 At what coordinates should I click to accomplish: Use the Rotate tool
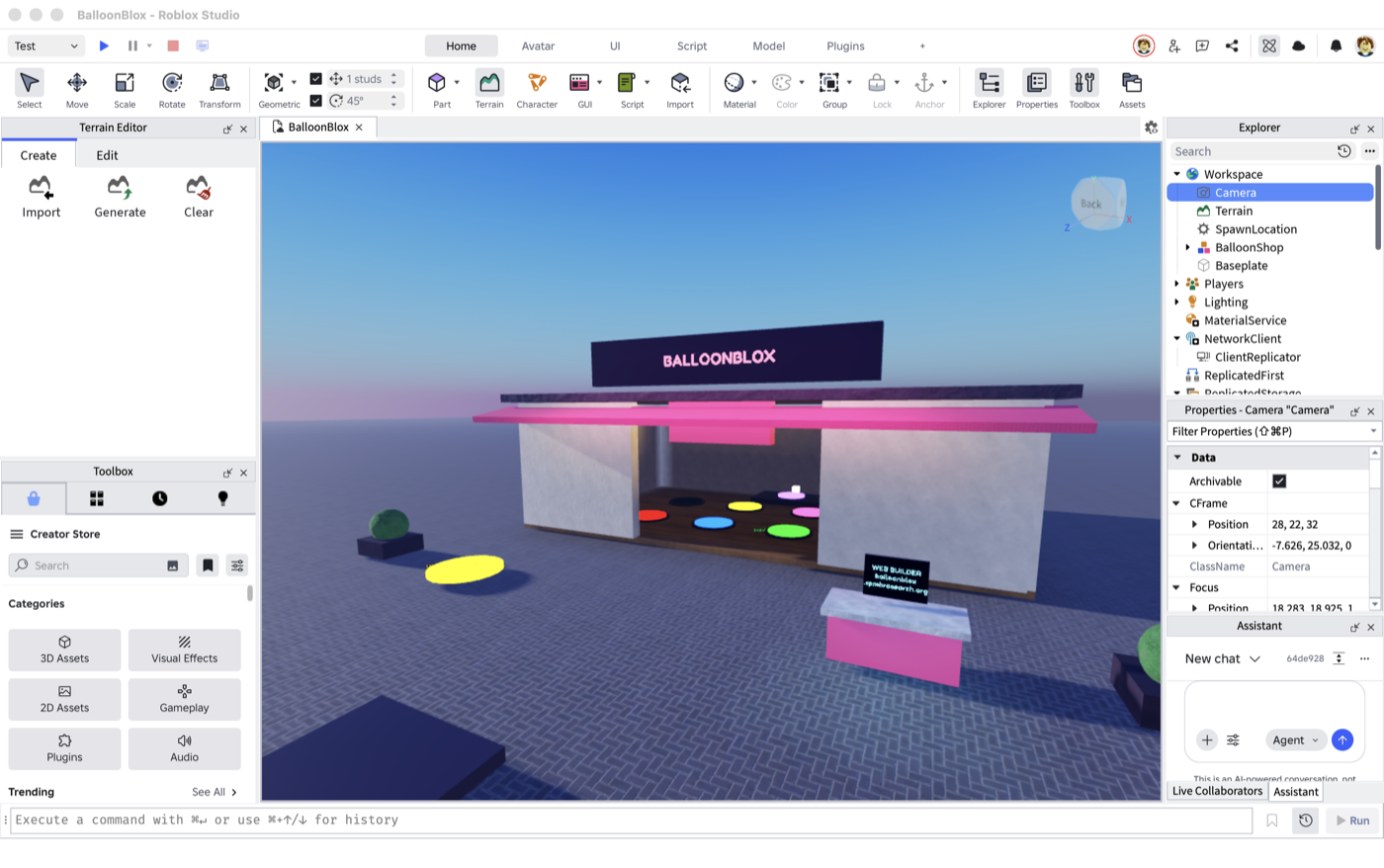click(x=172, y=89)
